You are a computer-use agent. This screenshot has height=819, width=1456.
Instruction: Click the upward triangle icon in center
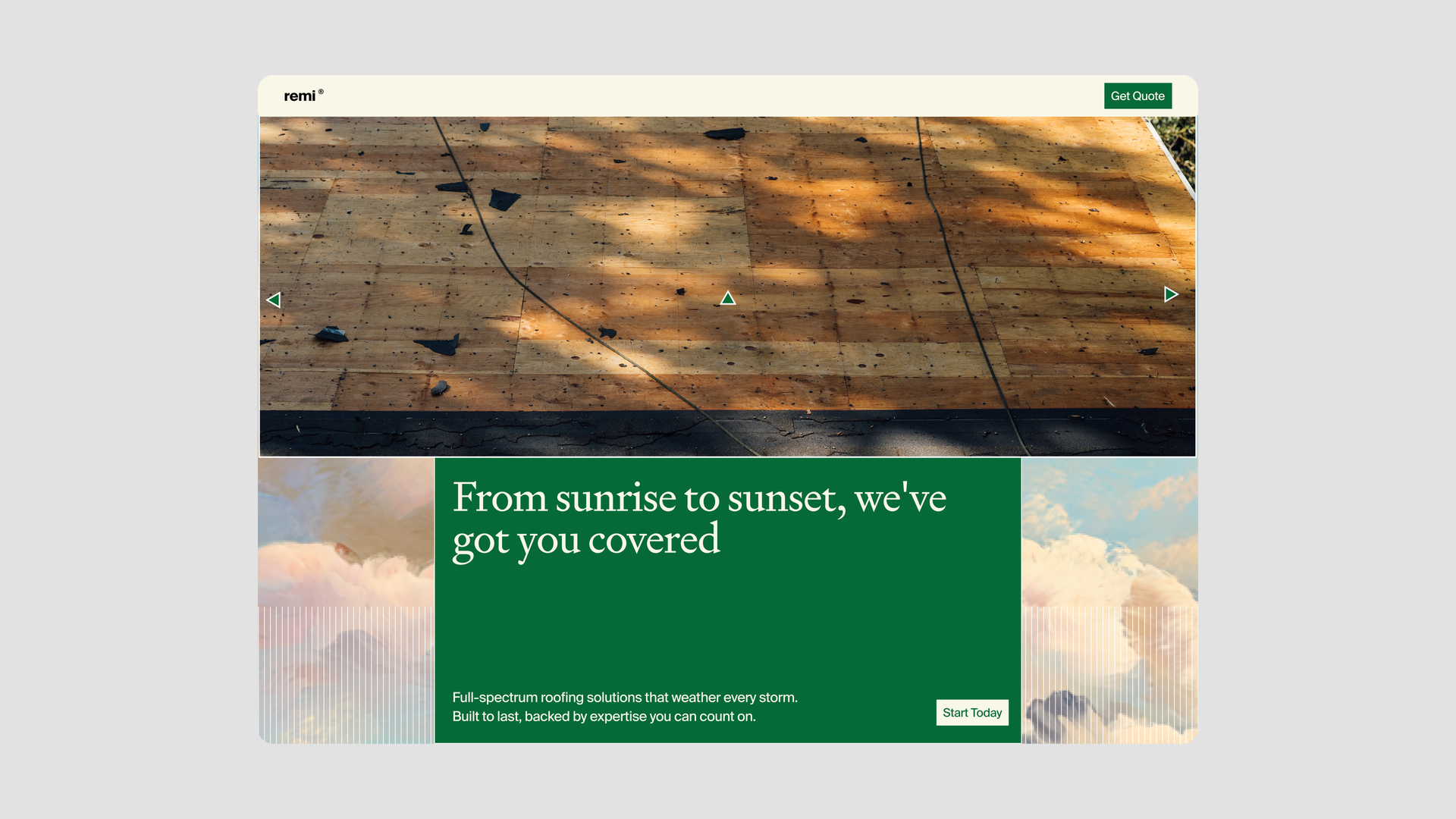pyautogui.click(x=727, y=297)
